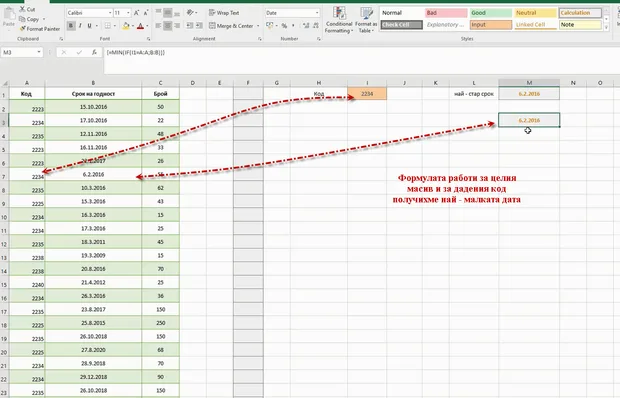
Task: Apply the Good cell style
Action: 491,13
